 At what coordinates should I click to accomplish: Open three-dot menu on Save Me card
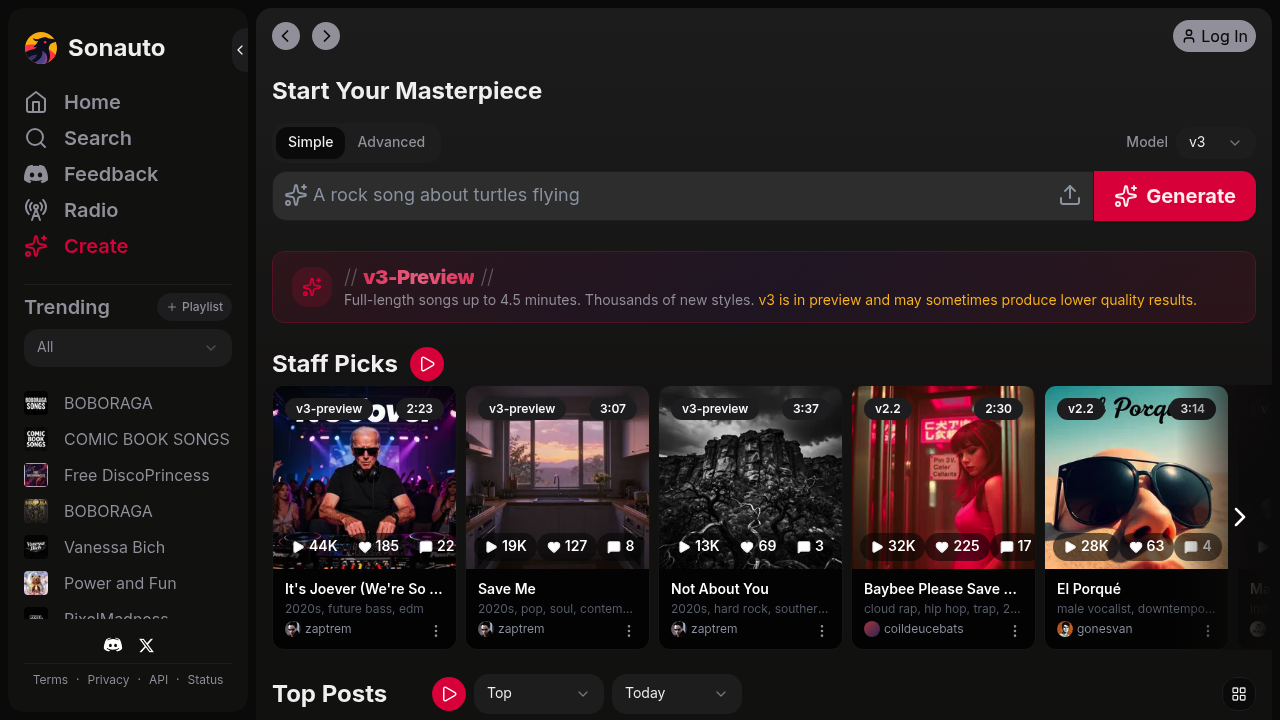[x=629, y=630]
